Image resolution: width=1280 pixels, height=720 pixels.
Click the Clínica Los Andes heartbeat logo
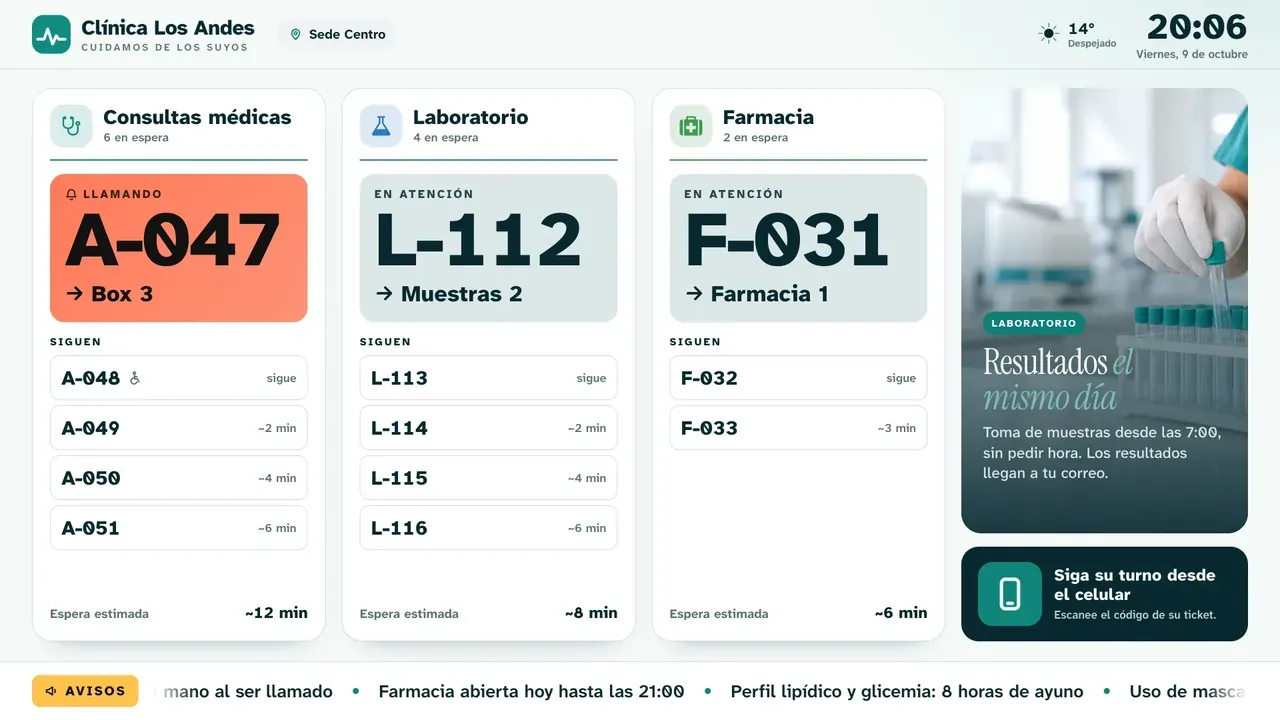coord(51,34)
